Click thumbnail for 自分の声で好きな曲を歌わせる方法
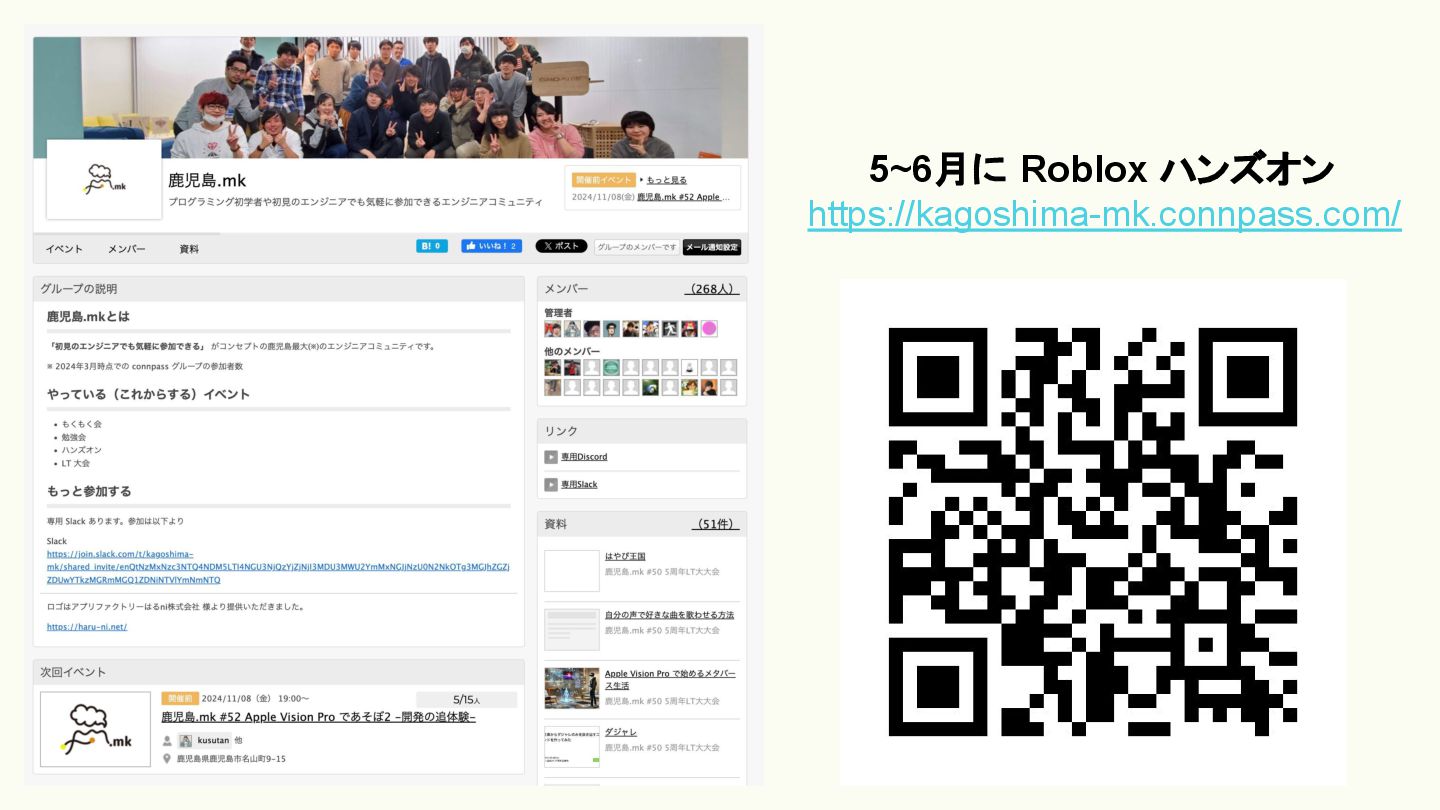 pyautogui.click(x=572, y=630)
